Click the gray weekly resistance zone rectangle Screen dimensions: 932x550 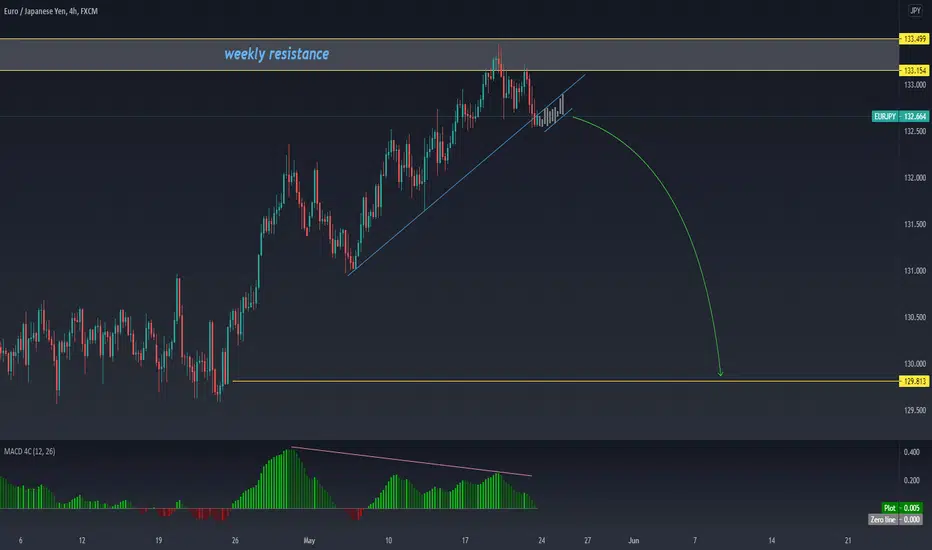[x=449, y=55]
